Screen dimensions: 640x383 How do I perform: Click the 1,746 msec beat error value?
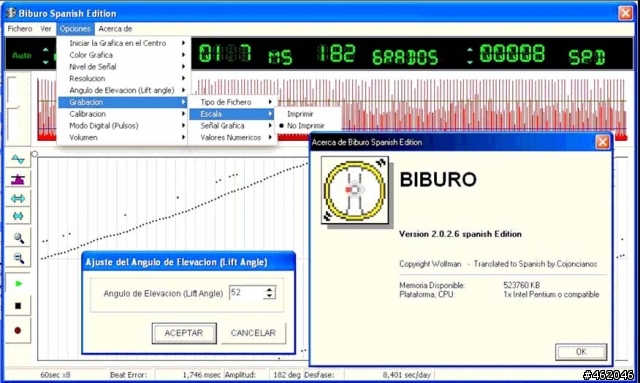(x=201, y=375)
